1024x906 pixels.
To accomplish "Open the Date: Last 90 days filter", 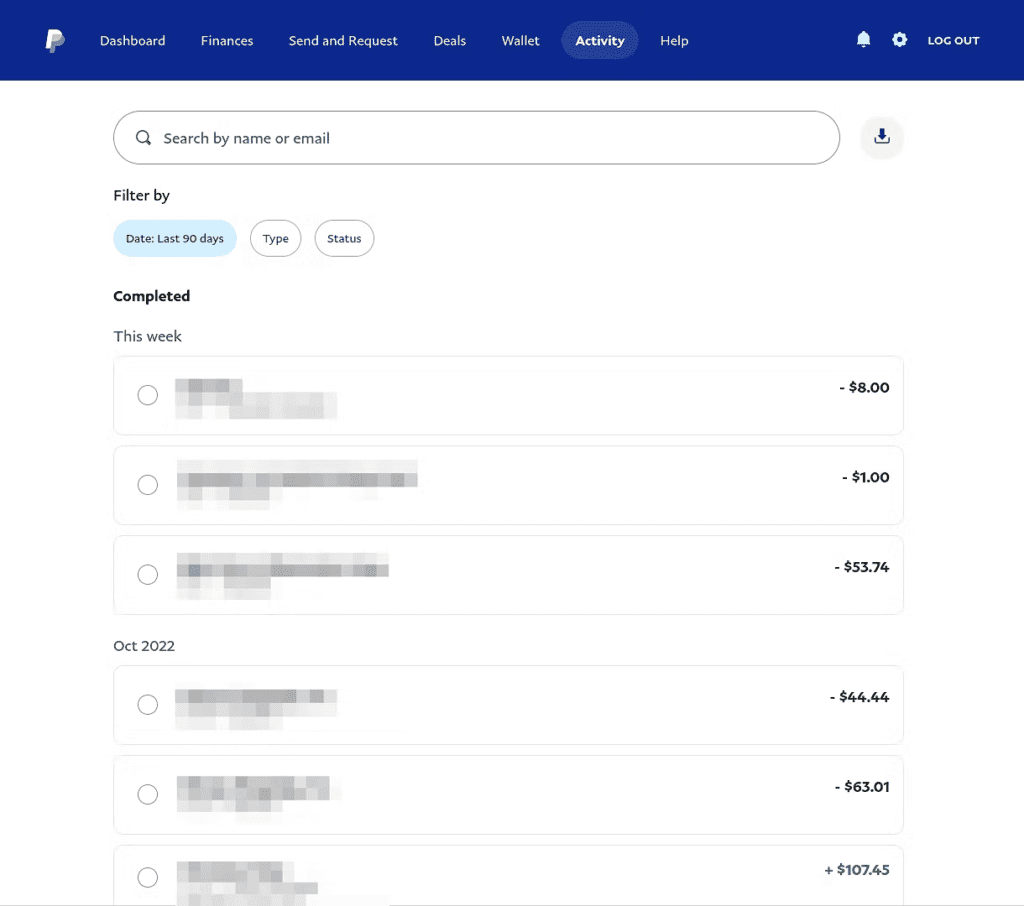I will 175,239.
